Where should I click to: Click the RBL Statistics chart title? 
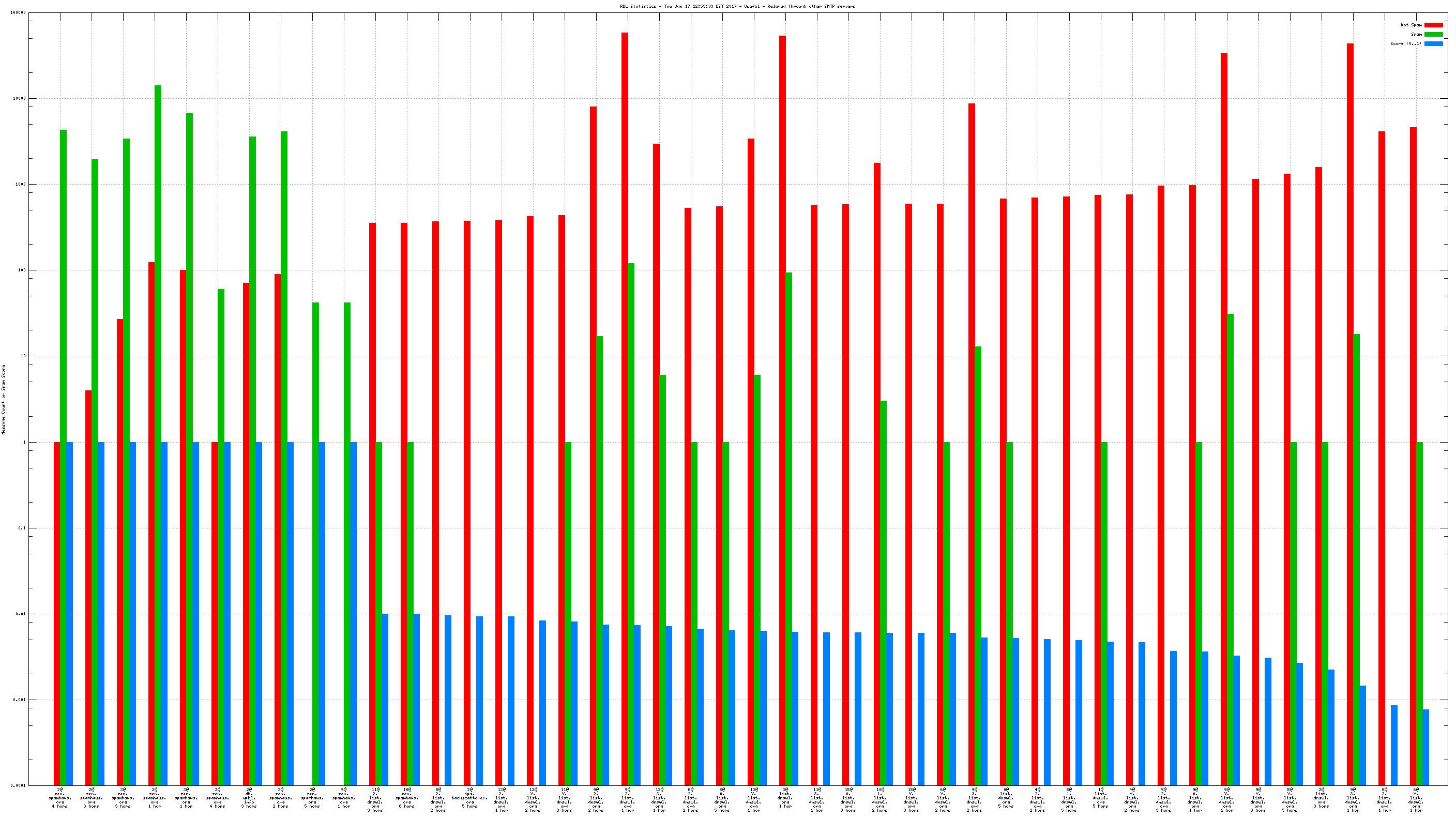coord(737,6)
